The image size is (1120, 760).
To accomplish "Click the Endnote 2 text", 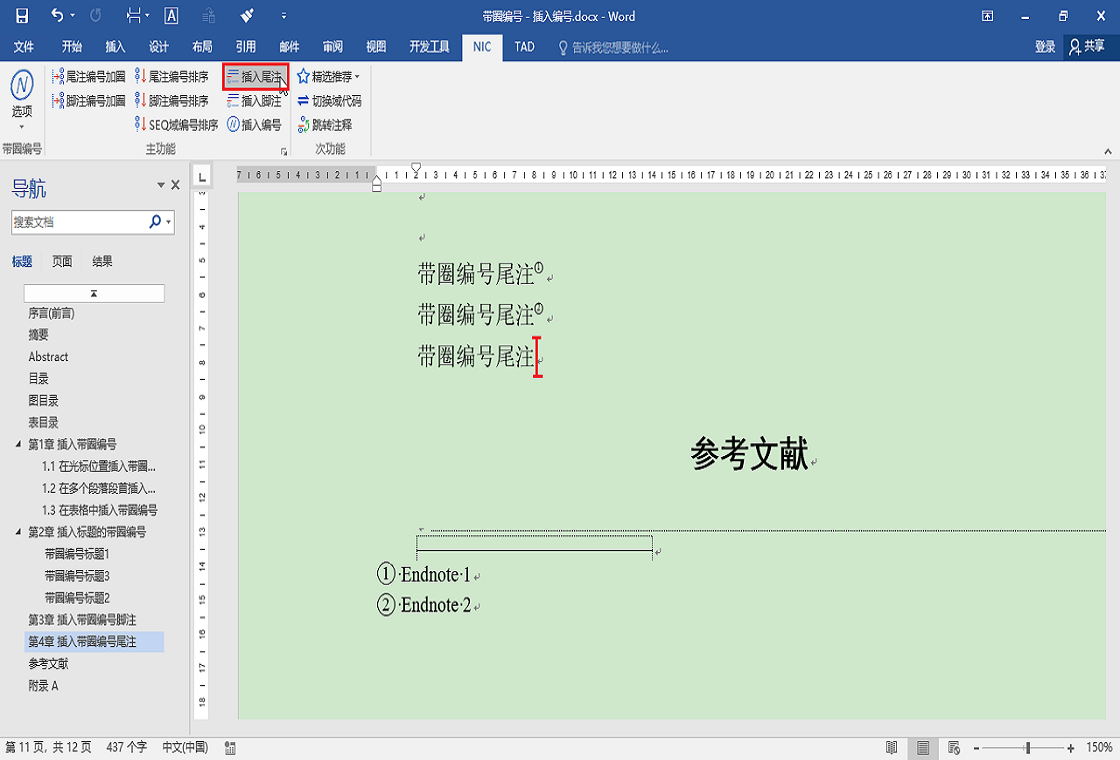I will point(435,606).
